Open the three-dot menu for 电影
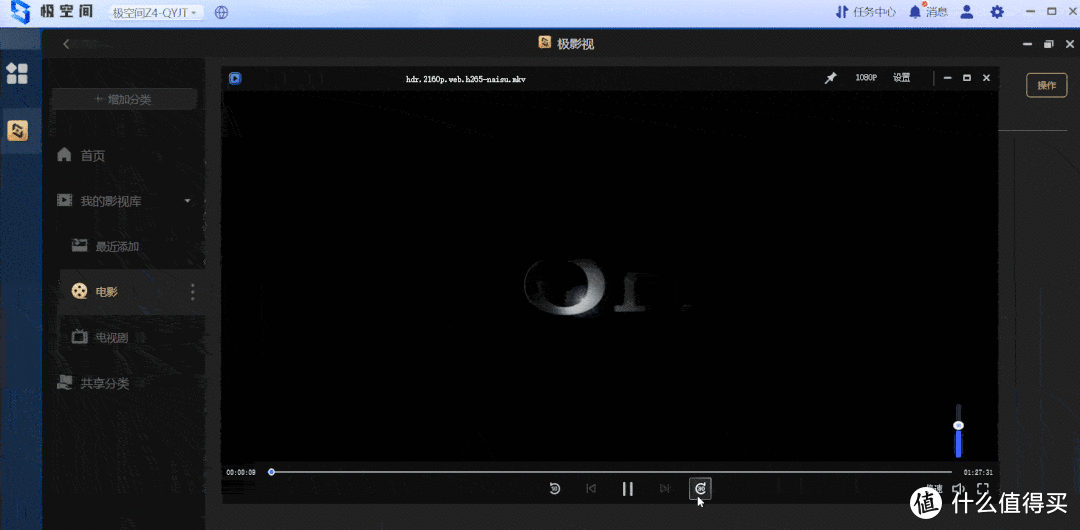This screenshot has height=530, width=1080. tap(192, 292)
